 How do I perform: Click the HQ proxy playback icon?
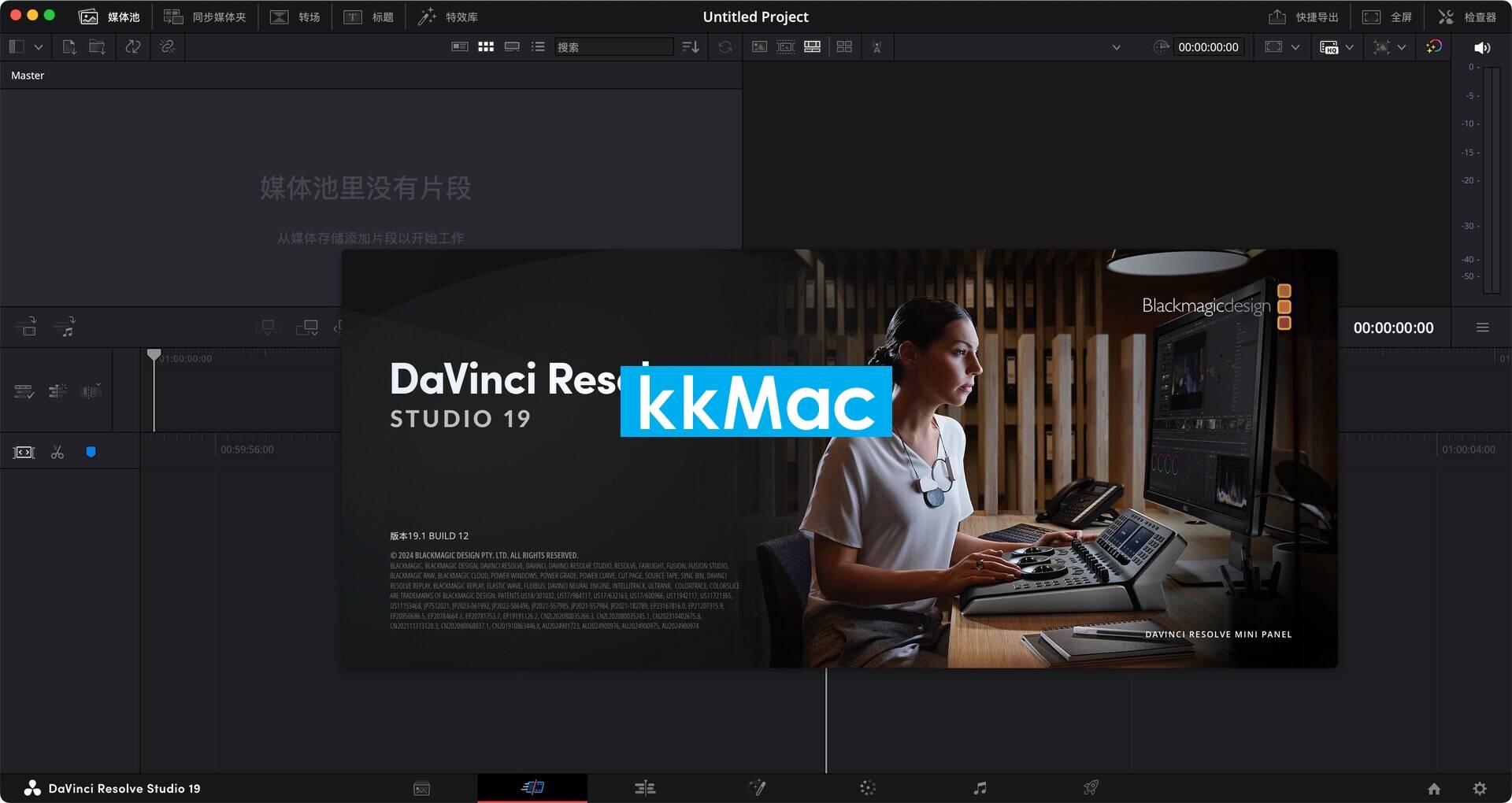[1329, 47]
